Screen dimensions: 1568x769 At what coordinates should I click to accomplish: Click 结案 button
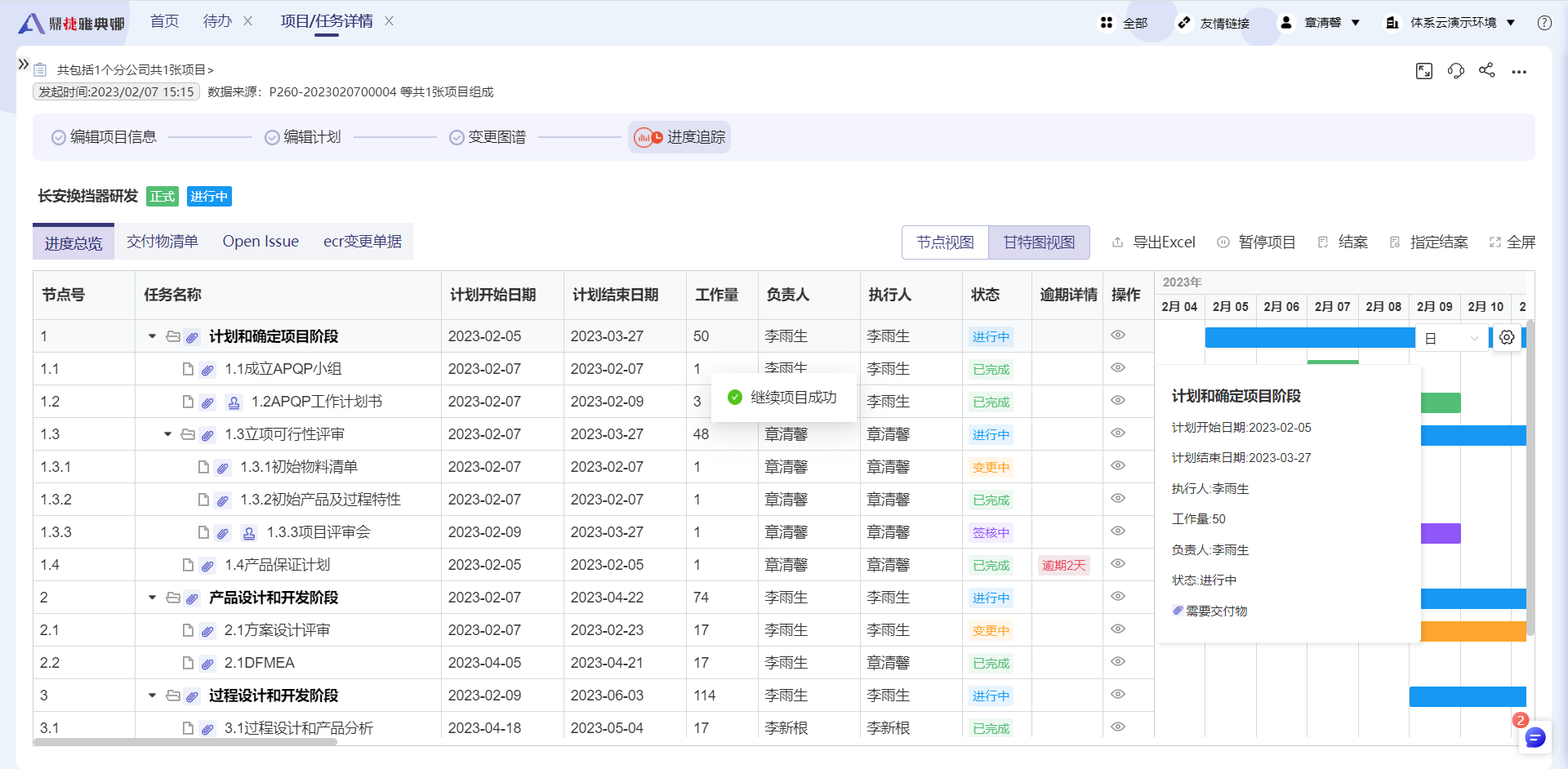click(1343, 242)
